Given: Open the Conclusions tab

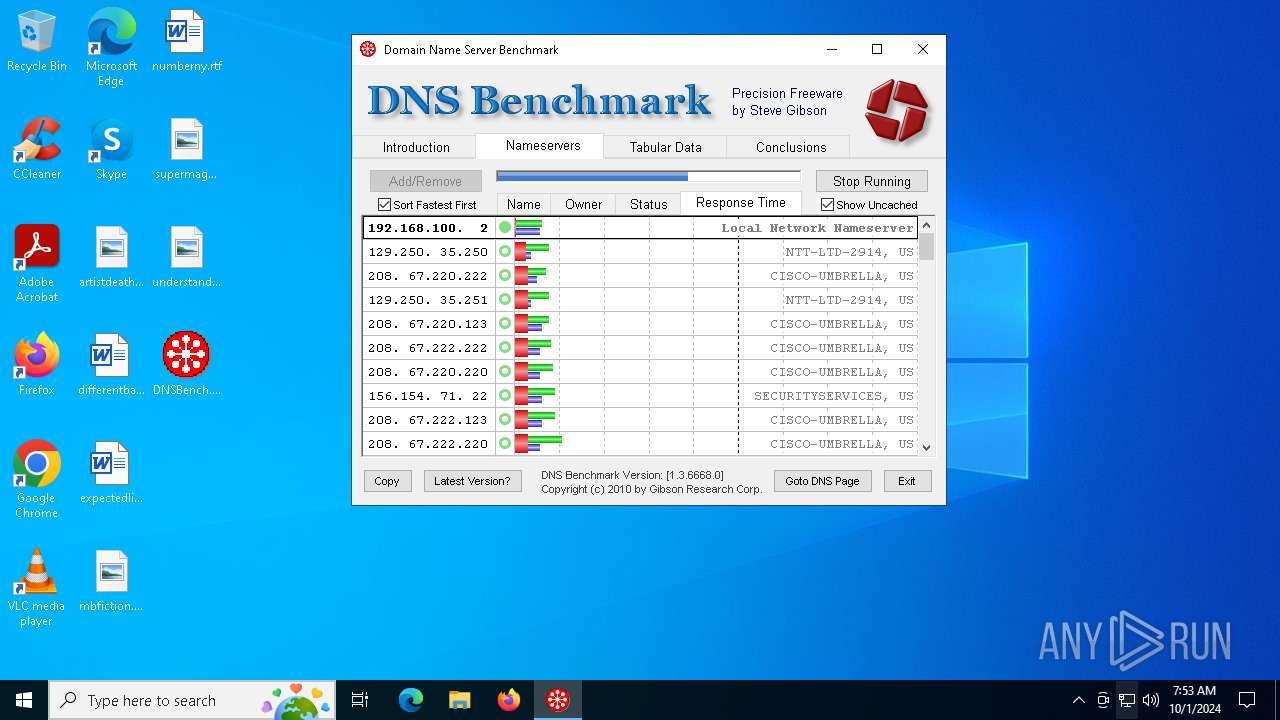Looking at the screenshot, I should pyautogui.click(x=791, y=147).
